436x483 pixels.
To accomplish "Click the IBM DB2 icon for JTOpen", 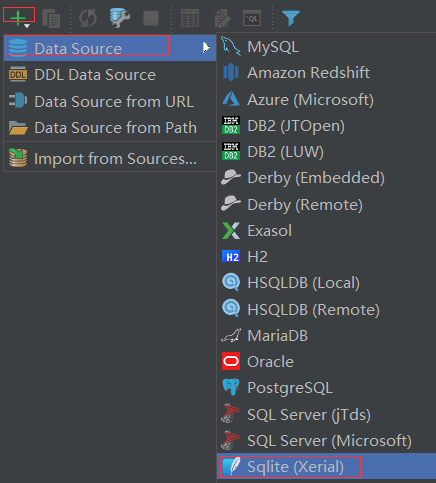I will pyautogui.click(x=231, y=125).
